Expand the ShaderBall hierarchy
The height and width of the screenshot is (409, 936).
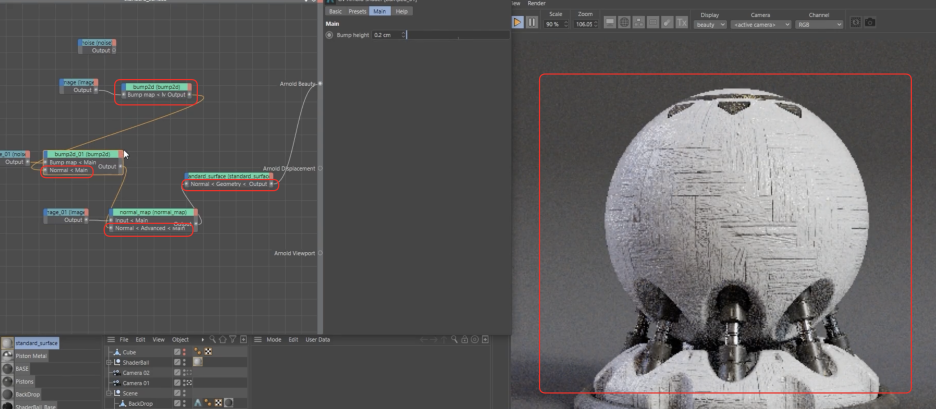click(x=109, y=362)
